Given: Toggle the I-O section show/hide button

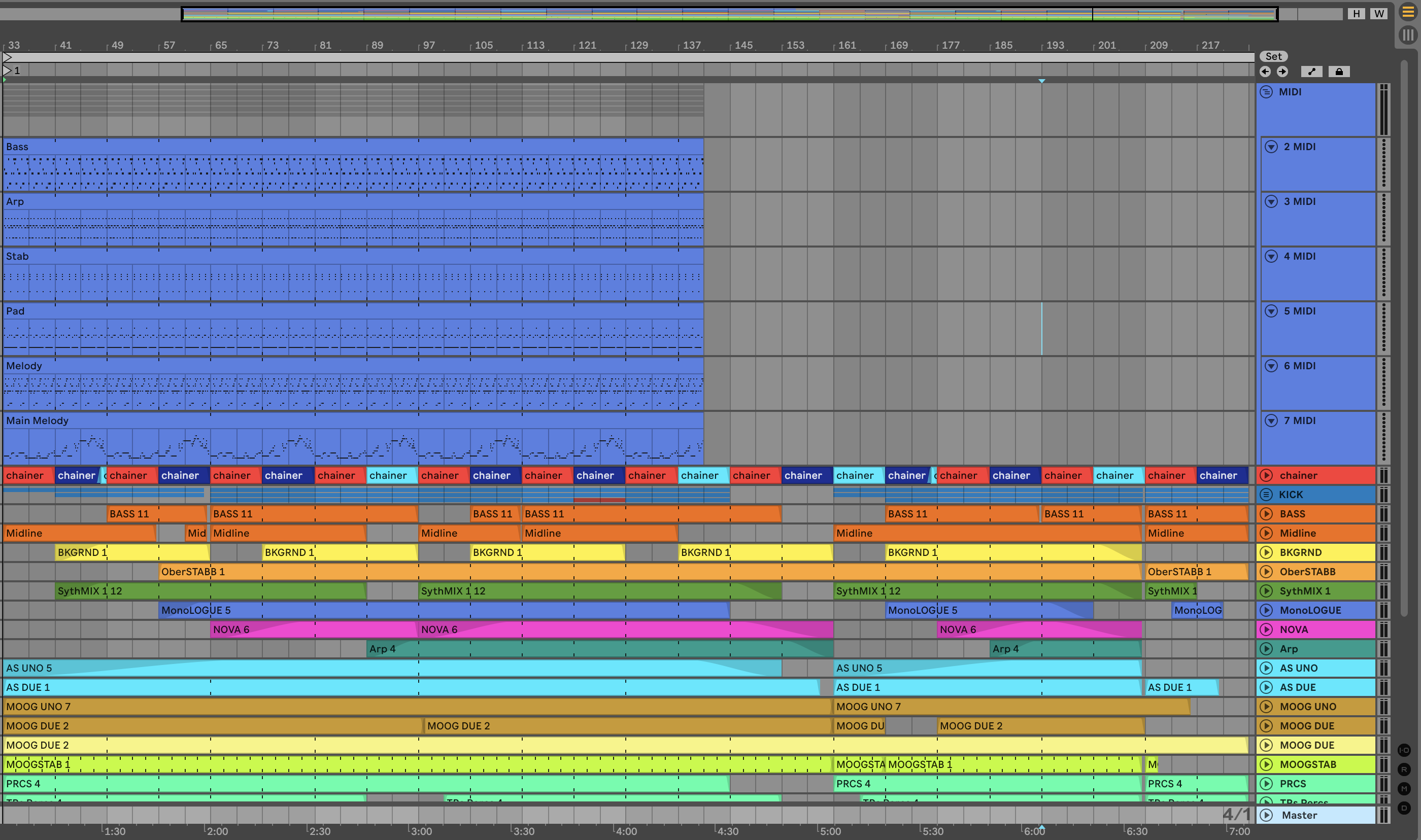Looking at the screenshot, I should (x=1404, y=750).
